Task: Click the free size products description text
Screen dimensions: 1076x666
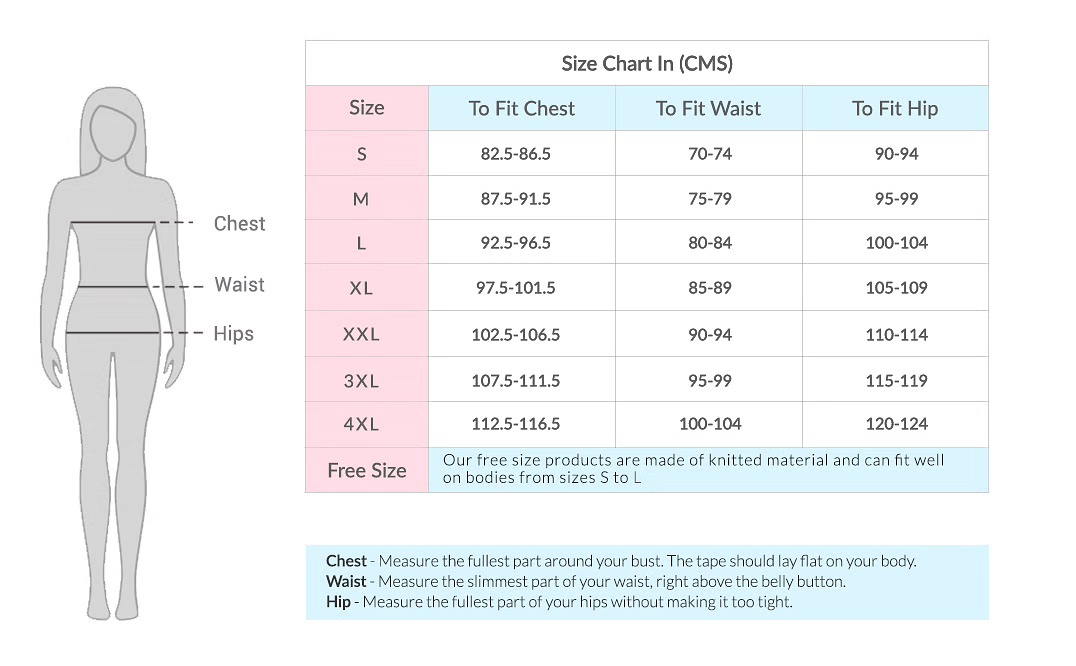Action: coord(693,469)
